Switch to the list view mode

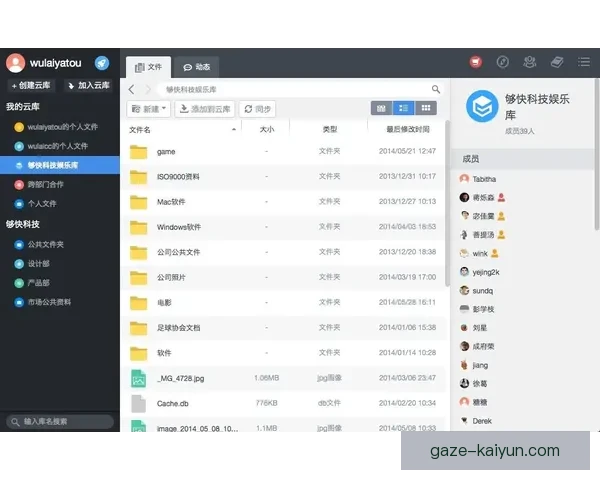403,108
